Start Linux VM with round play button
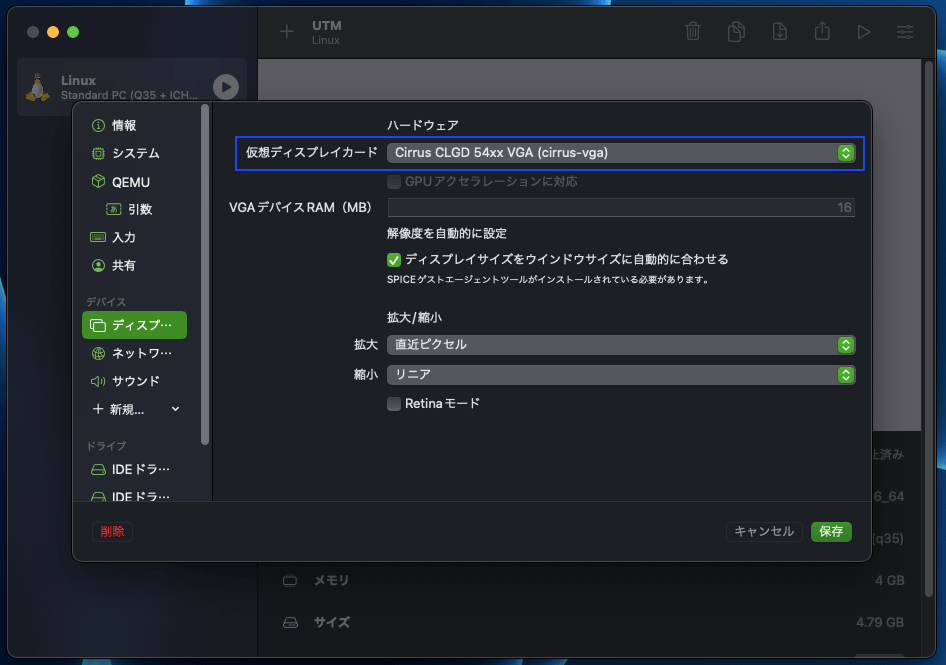 (226, 88)
